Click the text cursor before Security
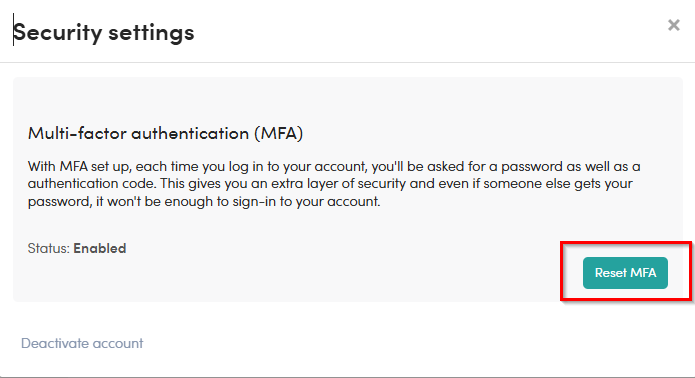 click(13, 30)
